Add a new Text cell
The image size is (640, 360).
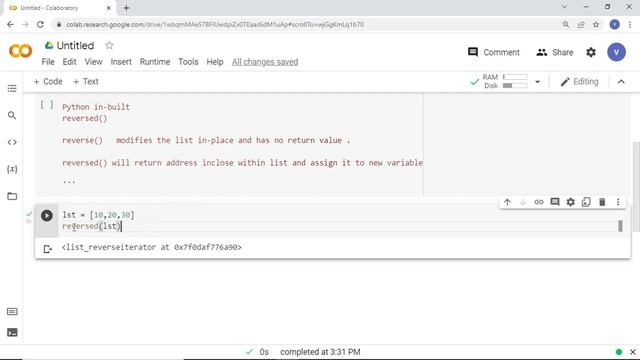(85, 82)
